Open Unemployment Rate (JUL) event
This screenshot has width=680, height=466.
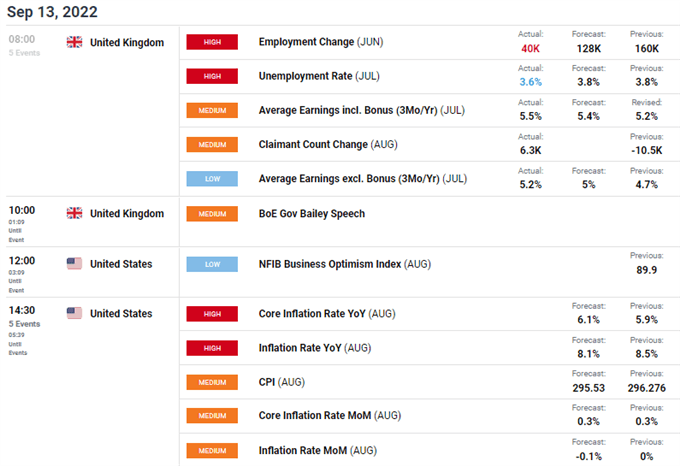319,76
